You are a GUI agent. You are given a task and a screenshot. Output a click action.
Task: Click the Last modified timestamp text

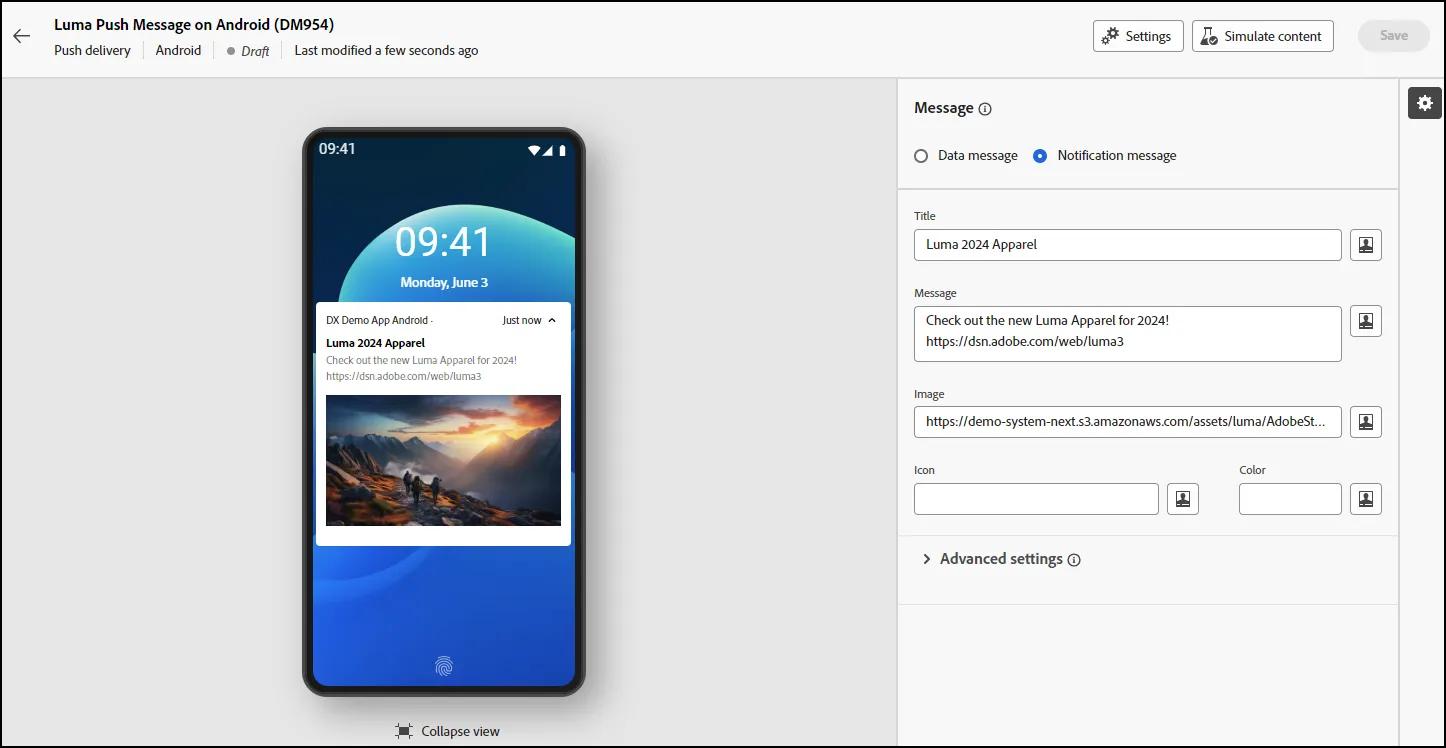coord(386,50)
